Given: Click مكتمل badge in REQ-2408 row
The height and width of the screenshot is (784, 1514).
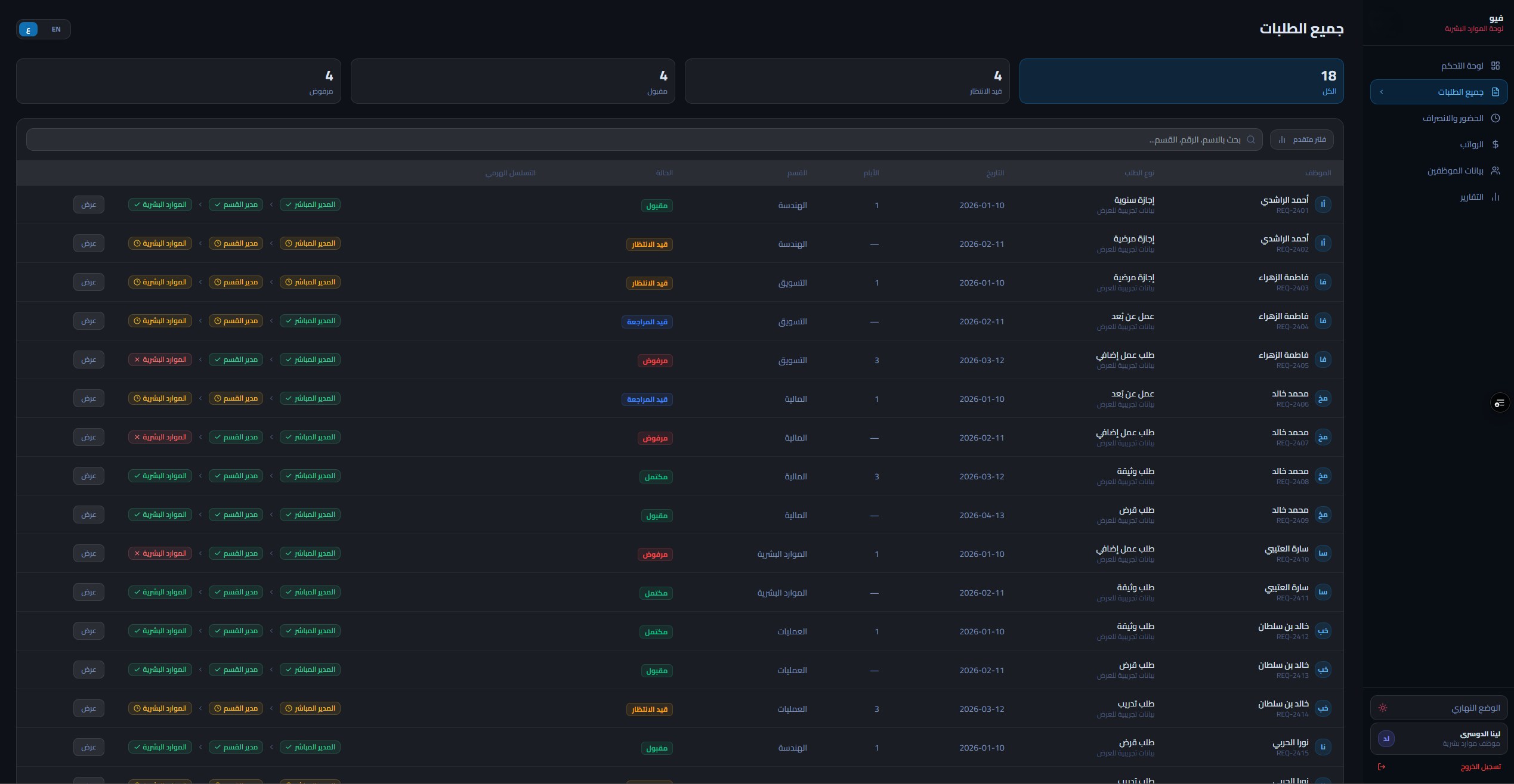Looking at the screenshot, I should pos(656,477).
